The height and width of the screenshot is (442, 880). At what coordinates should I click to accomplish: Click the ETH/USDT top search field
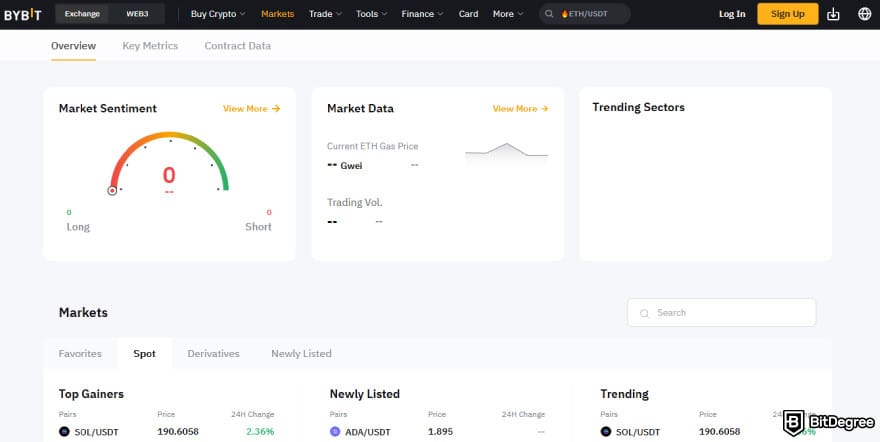click(585, 14)
